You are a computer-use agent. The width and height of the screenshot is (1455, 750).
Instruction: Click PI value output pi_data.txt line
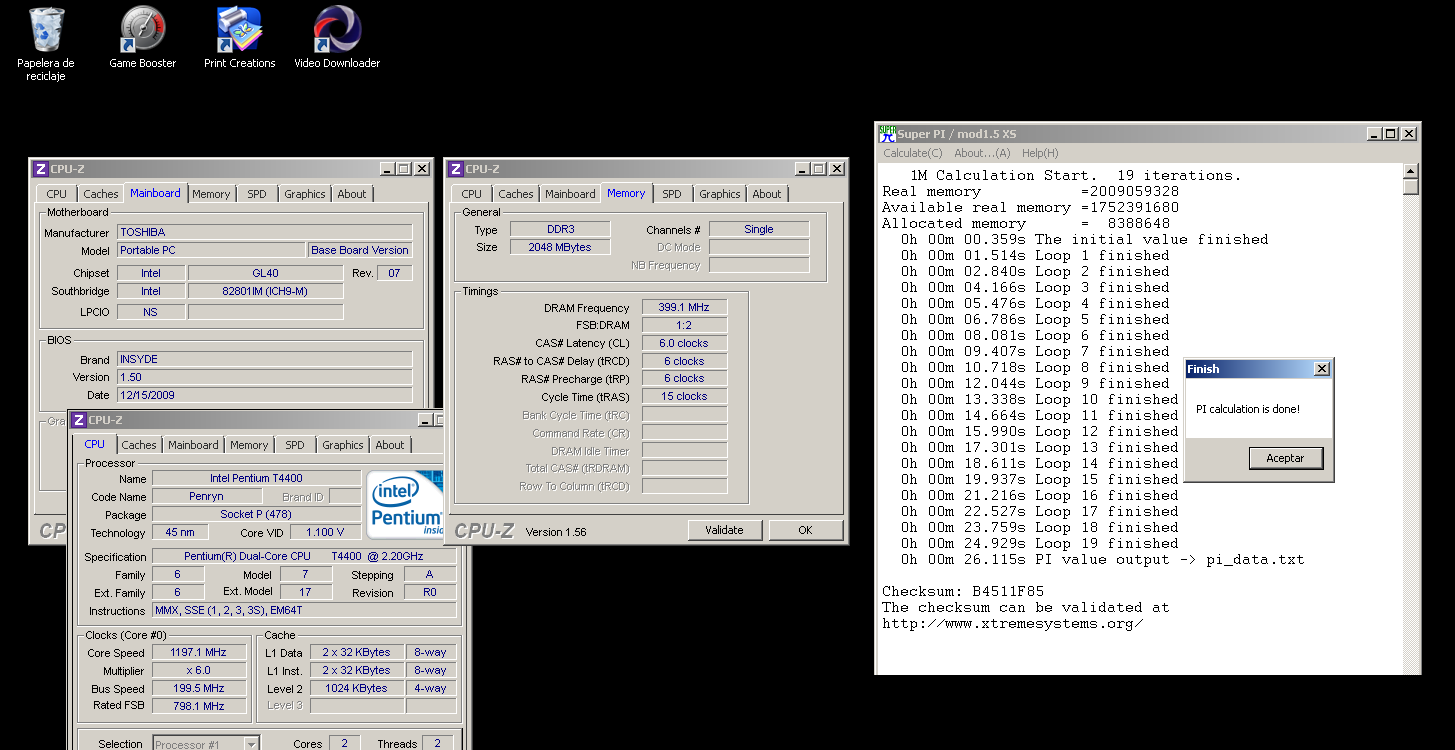[1102, 559]
